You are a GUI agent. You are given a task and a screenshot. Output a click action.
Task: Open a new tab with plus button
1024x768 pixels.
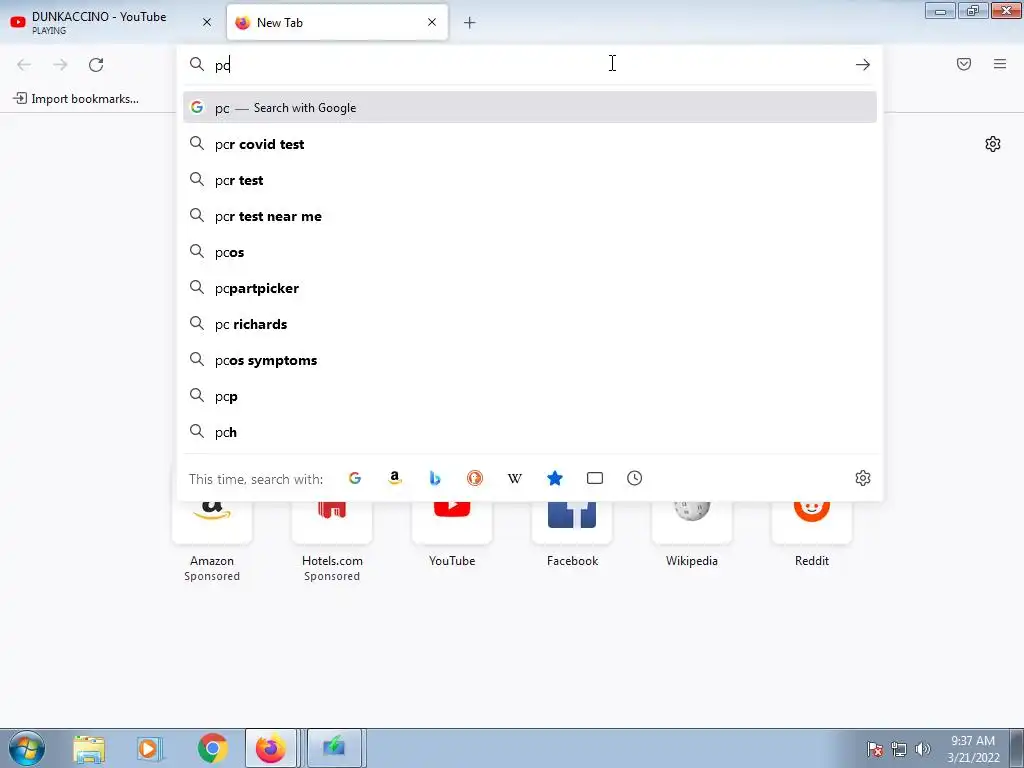point(470,23)
